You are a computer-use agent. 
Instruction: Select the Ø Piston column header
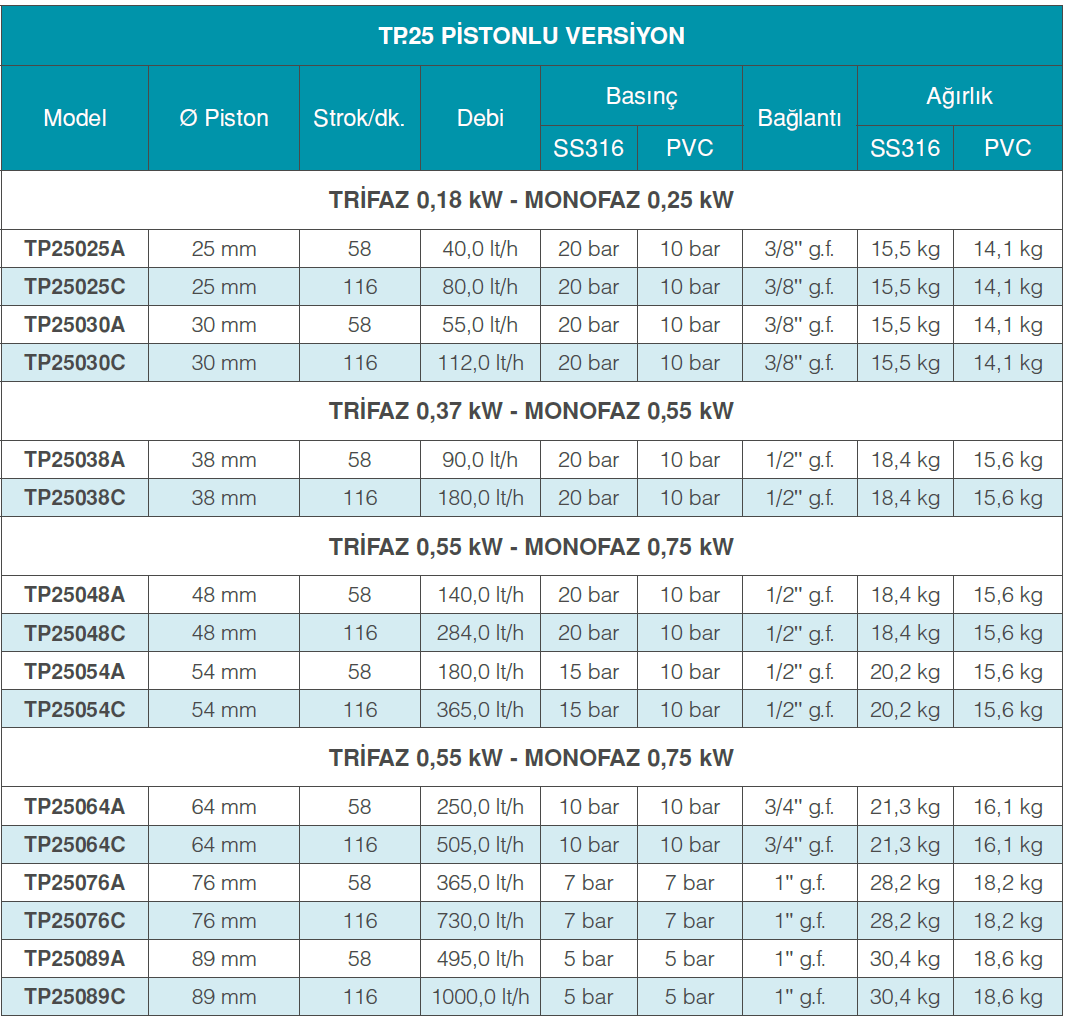point(223,118)
